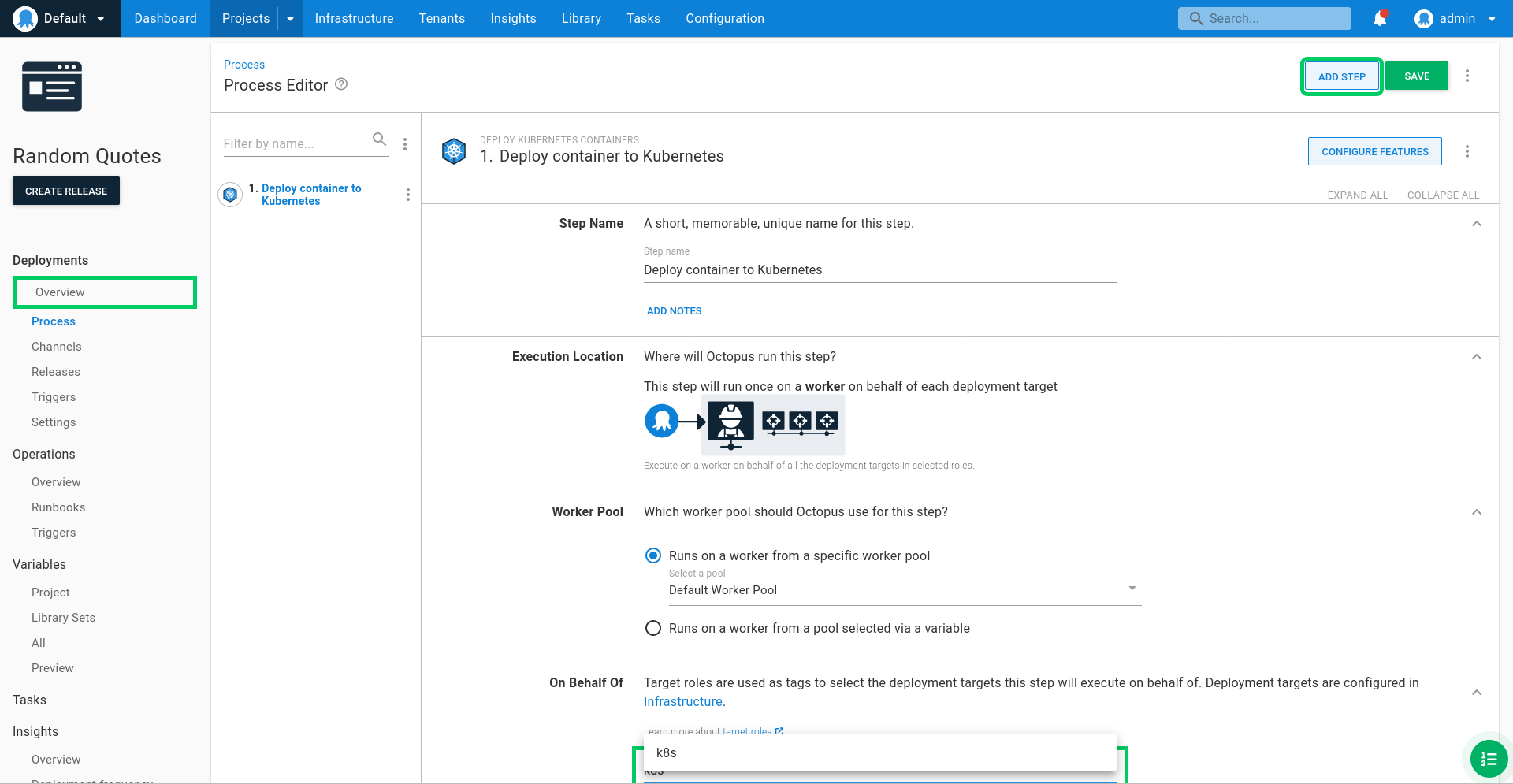1513x784 pixels.
Task: Collapse the Execution Location section
Action: pos(1477,357)
